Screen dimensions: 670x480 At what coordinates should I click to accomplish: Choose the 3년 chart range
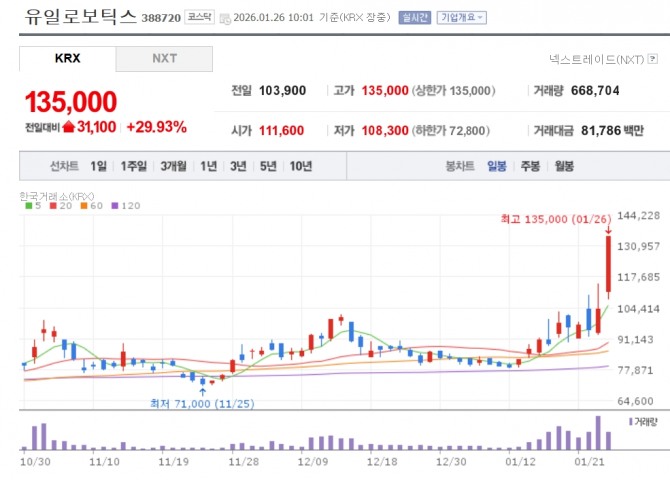tap(238, 166)
